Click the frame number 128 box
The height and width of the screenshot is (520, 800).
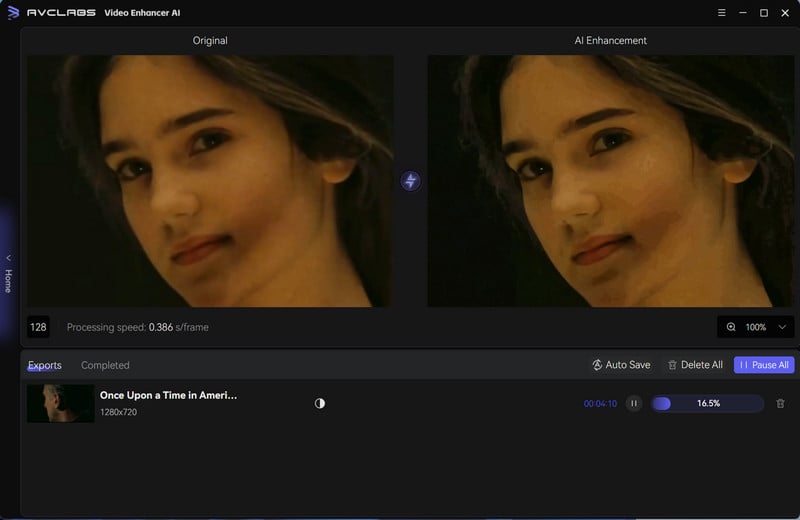click(38, 327)
